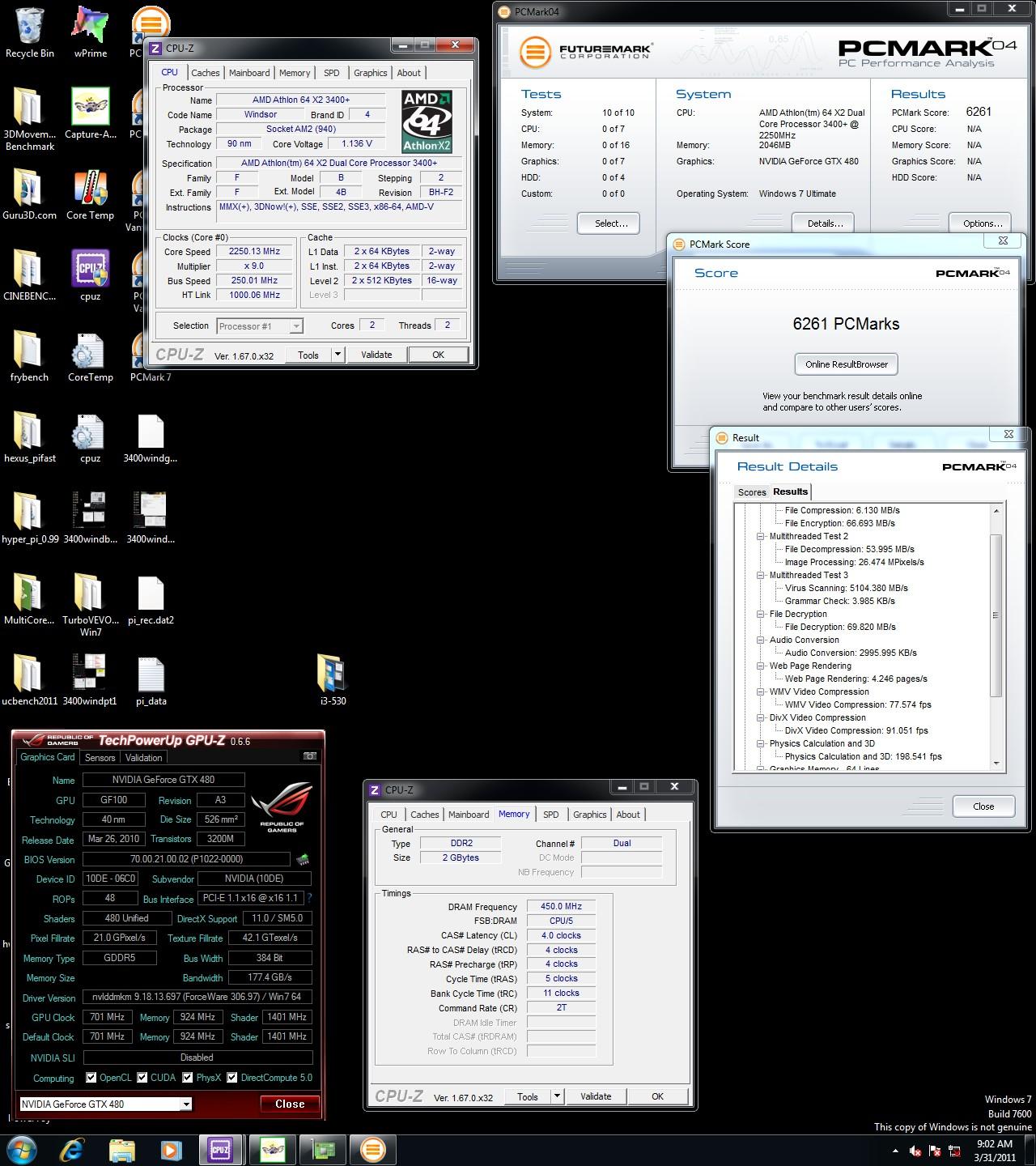The width and height of the screenshot is (1036, 1166).
Task: Click Online ResultBrowser button
Action: pos(847,364)
